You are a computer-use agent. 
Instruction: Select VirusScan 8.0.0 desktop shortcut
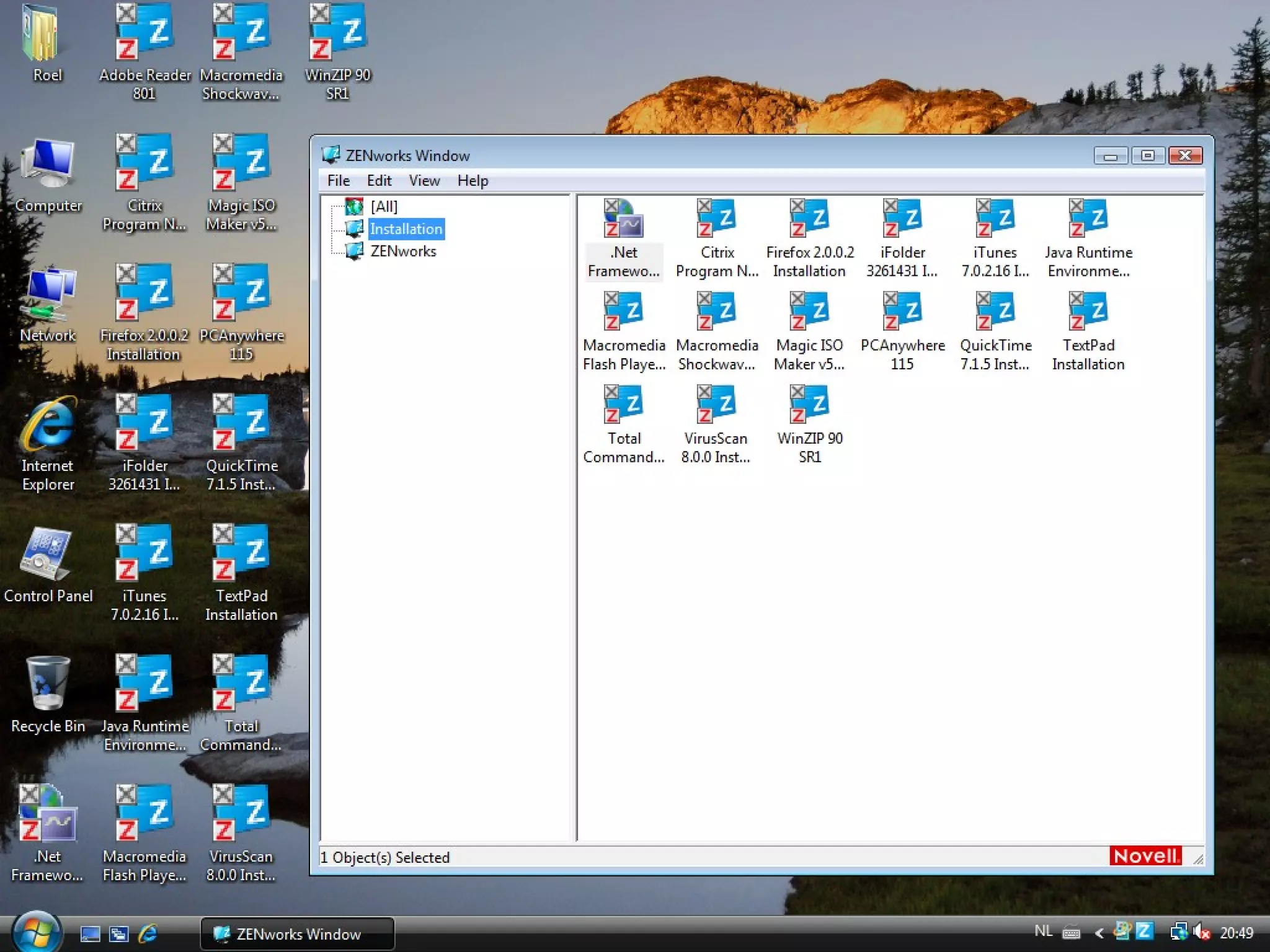pyautogui.click(x=241, y=834)
